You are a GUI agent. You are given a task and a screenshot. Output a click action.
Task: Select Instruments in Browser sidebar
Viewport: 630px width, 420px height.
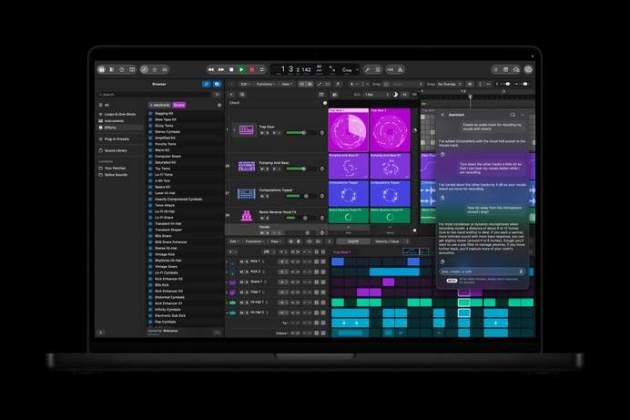[x=114, y=121]
